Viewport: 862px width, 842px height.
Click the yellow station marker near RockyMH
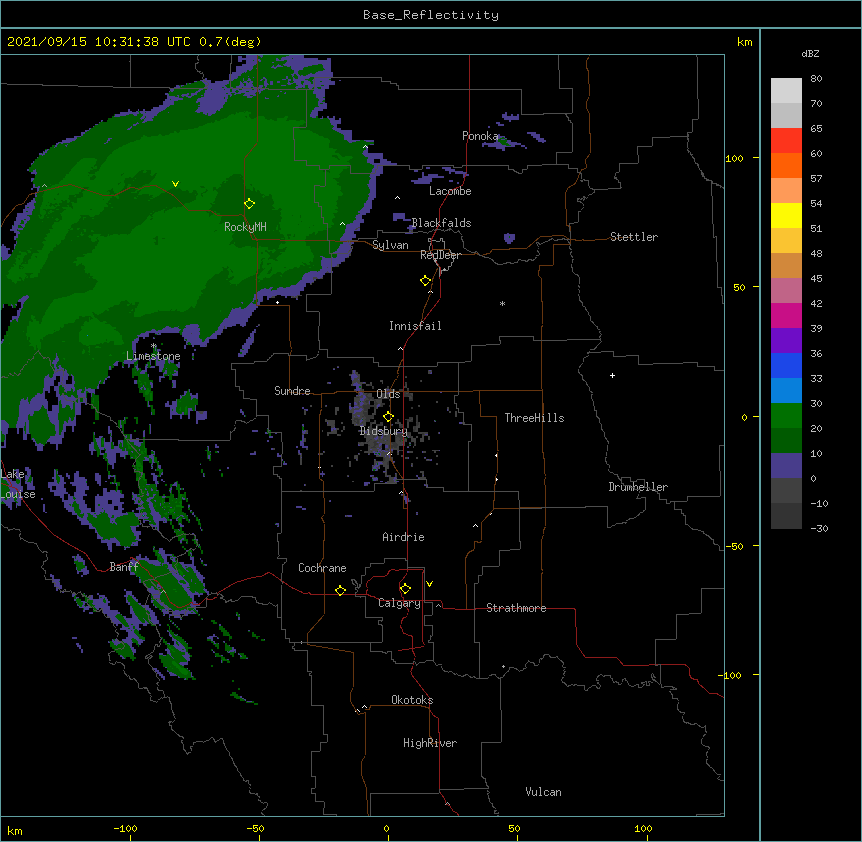(249, 204)
